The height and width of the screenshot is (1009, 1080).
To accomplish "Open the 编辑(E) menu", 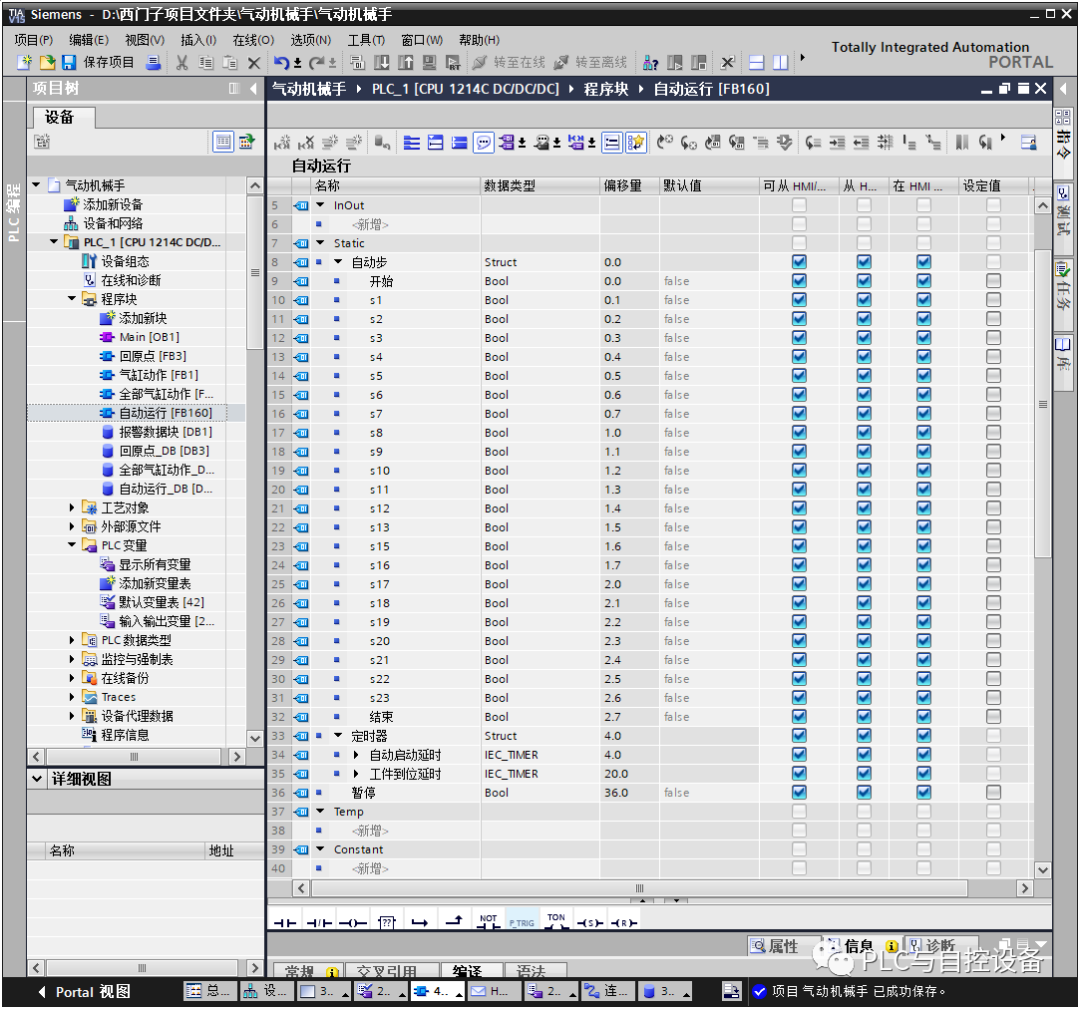I will (x=89, y=40).
